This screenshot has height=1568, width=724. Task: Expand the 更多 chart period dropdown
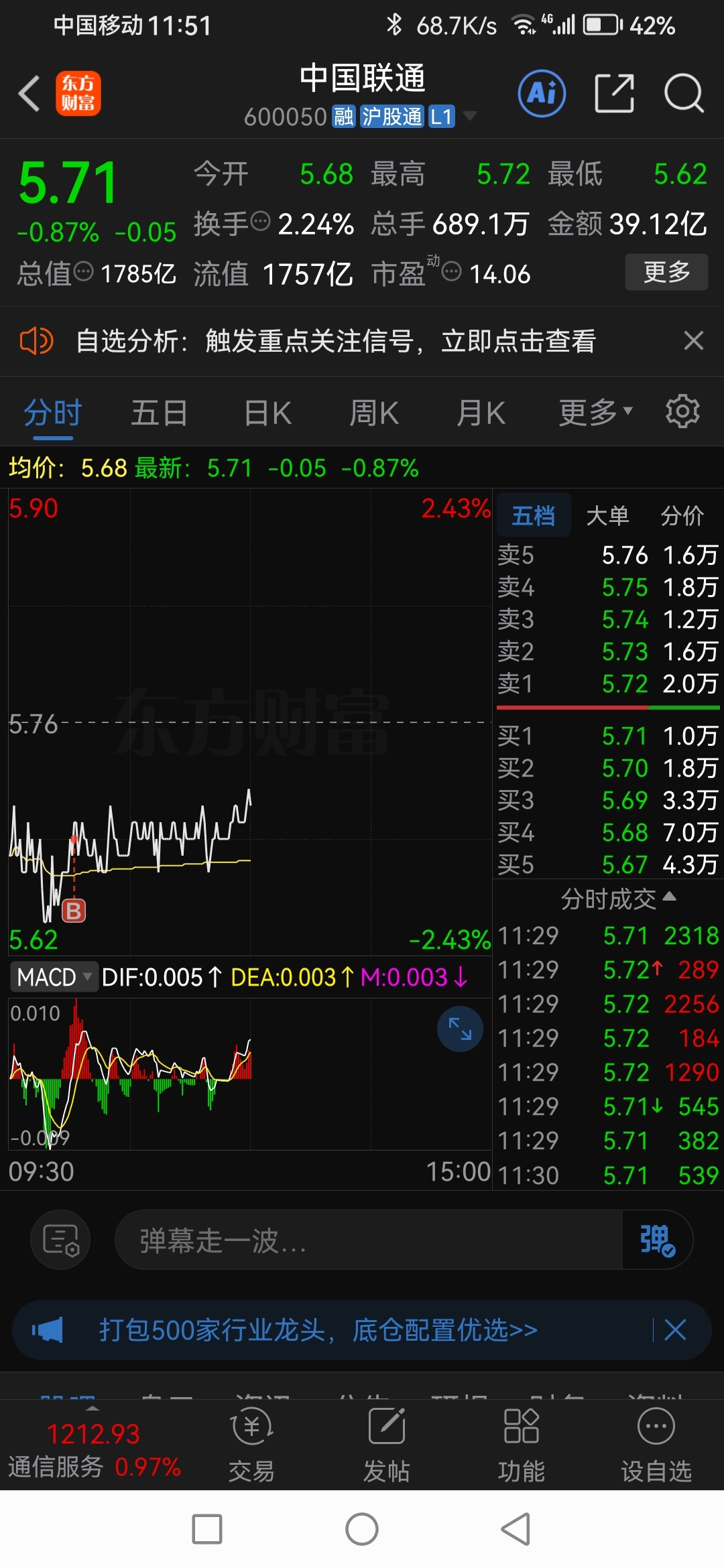click(x=595, y=413)
